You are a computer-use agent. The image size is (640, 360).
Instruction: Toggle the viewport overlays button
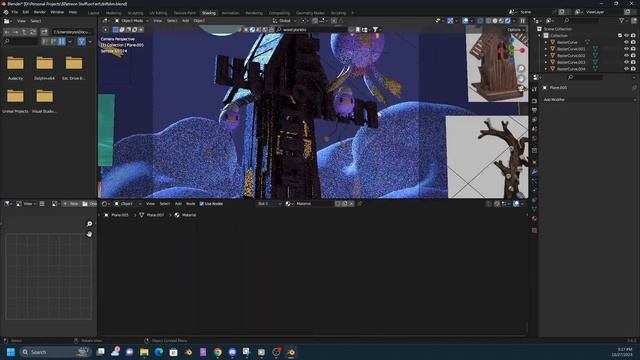465,20
